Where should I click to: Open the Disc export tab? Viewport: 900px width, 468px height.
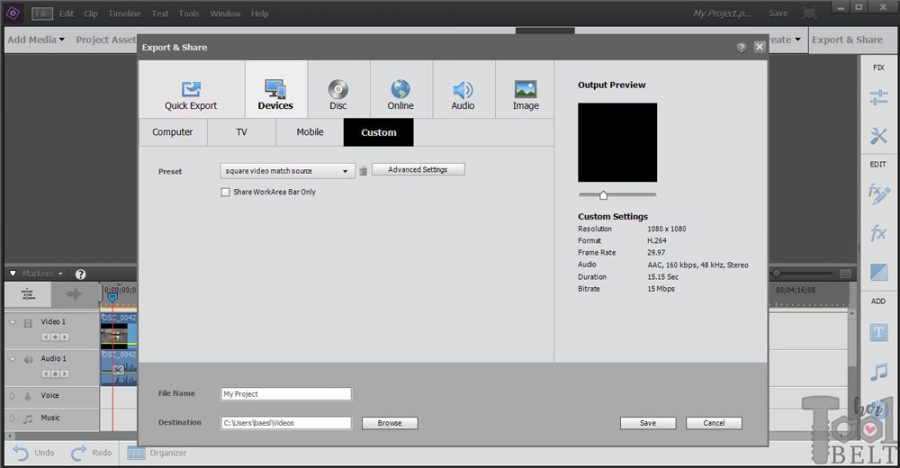[x=338, y=90]
